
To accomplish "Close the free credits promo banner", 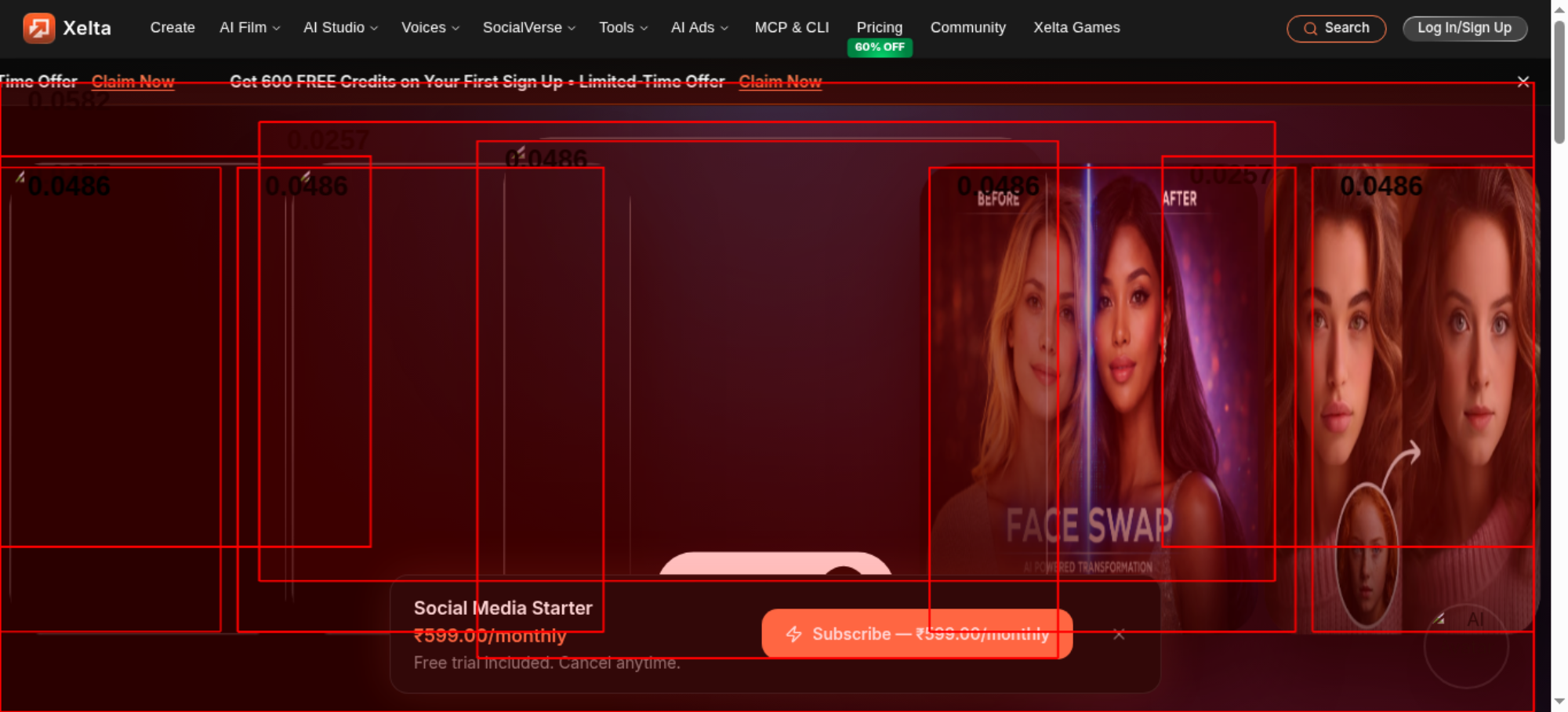I will [x=1523, y=82].
